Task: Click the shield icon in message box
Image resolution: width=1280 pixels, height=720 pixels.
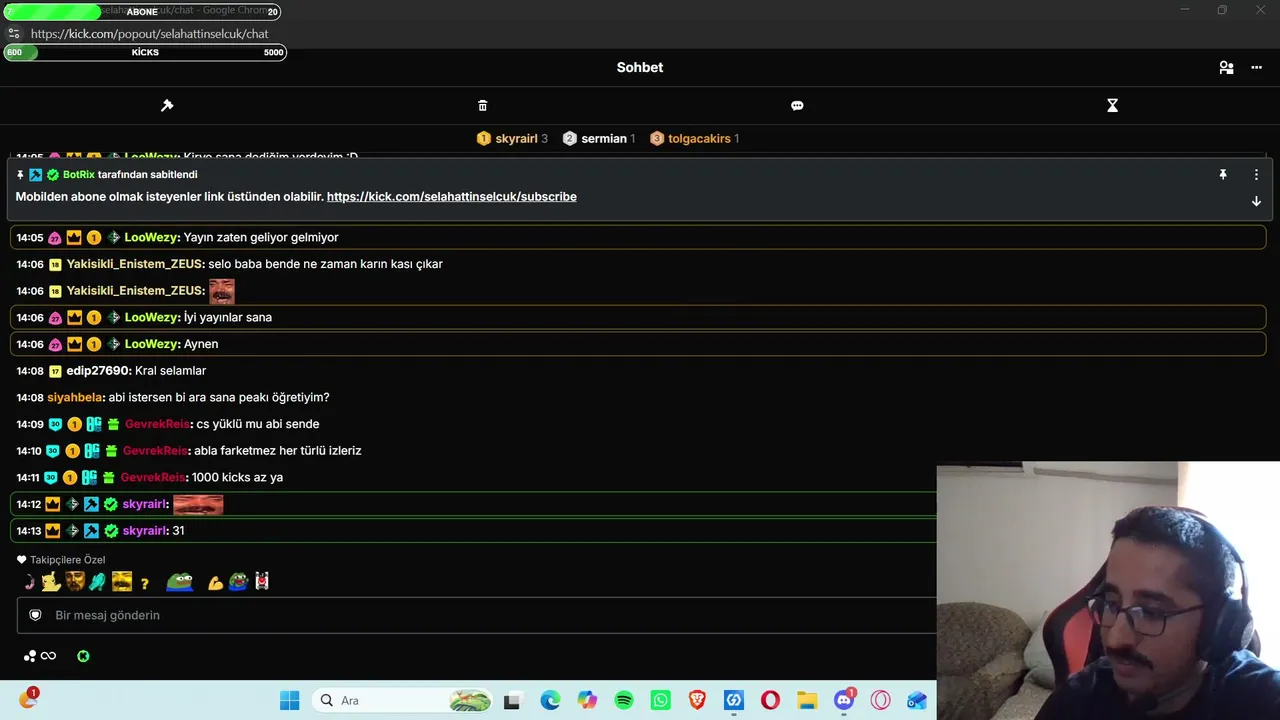Action: pos(35,615)
